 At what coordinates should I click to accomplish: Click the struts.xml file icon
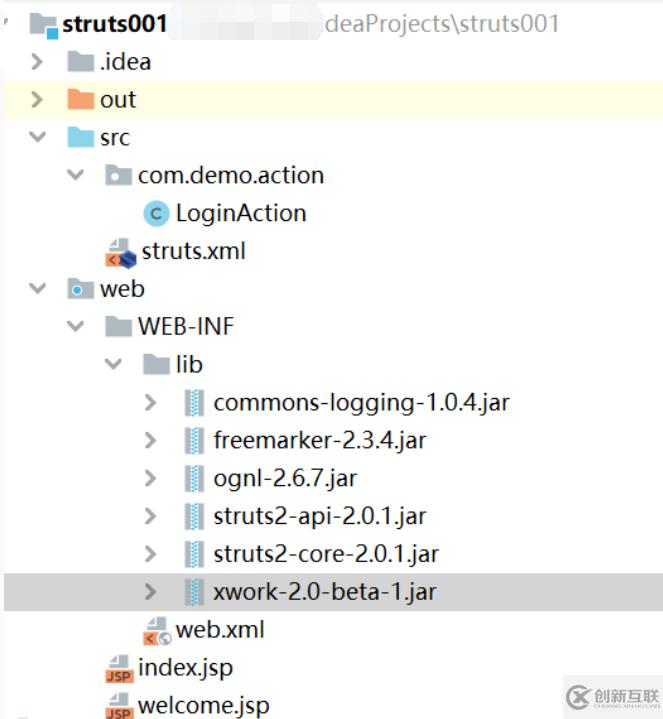(x=121, y=253)
